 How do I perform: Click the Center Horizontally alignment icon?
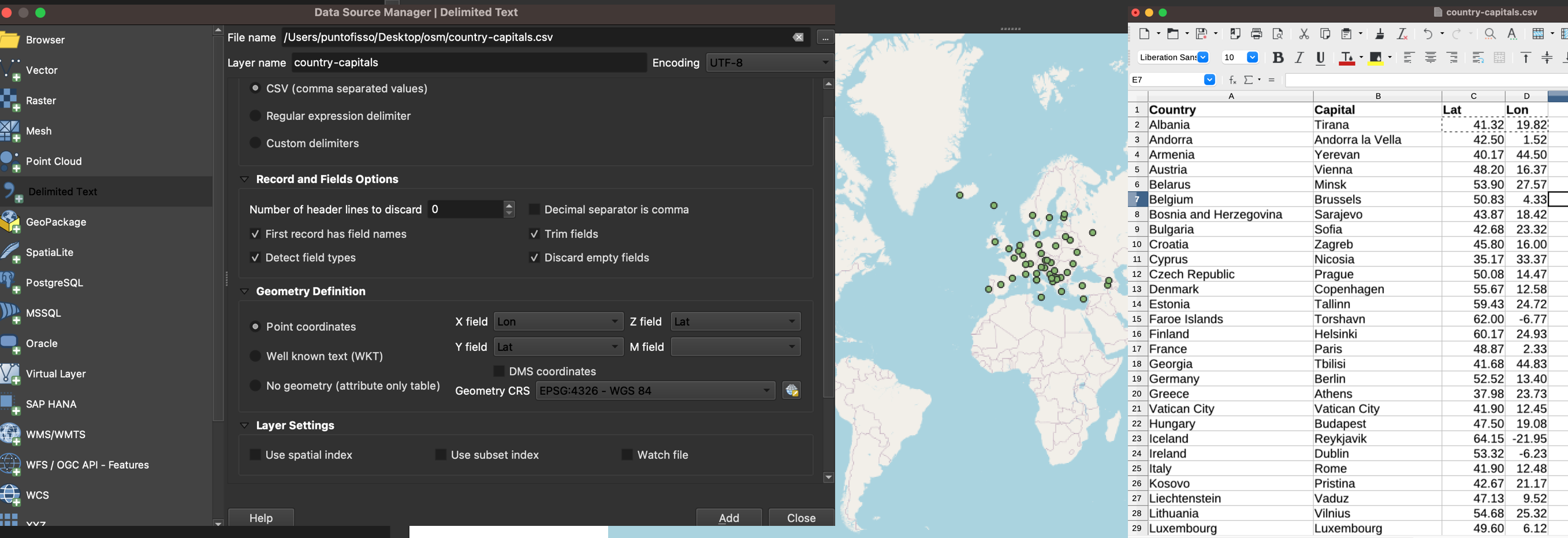1431,58
